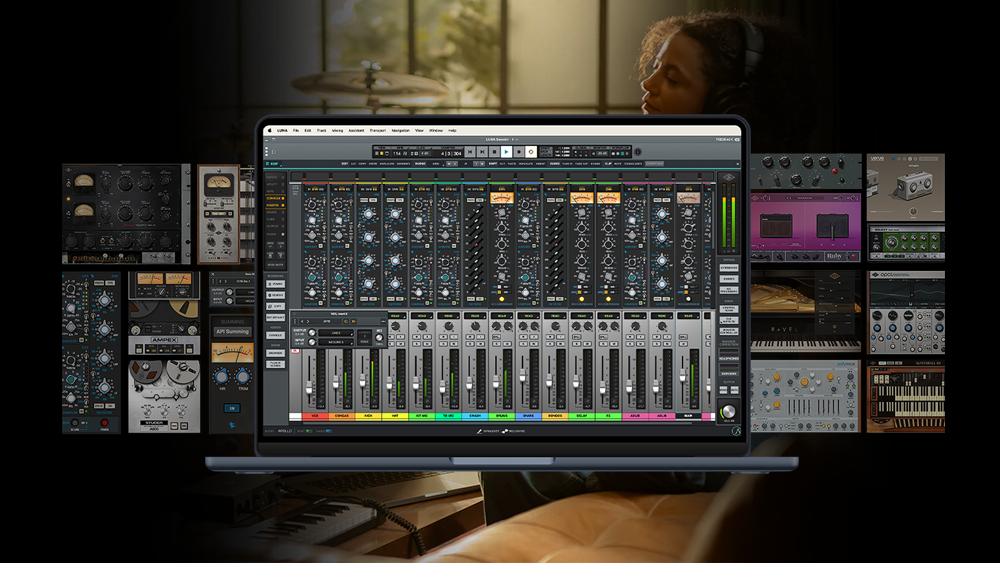Toggle CONSOLE row visibility in sidebar
This screenshot has height=563, width=1000.
(x=275, y=198)
